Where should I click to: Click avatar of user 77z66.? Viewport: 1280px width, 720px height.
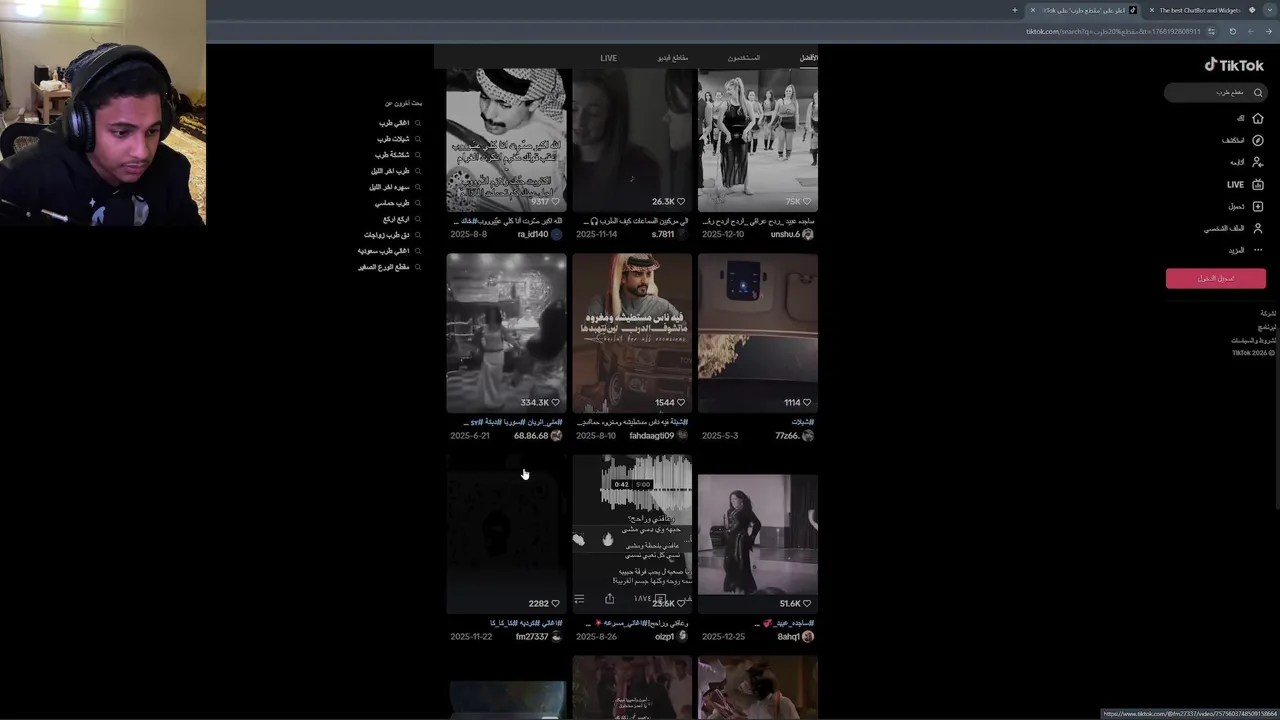808,435
